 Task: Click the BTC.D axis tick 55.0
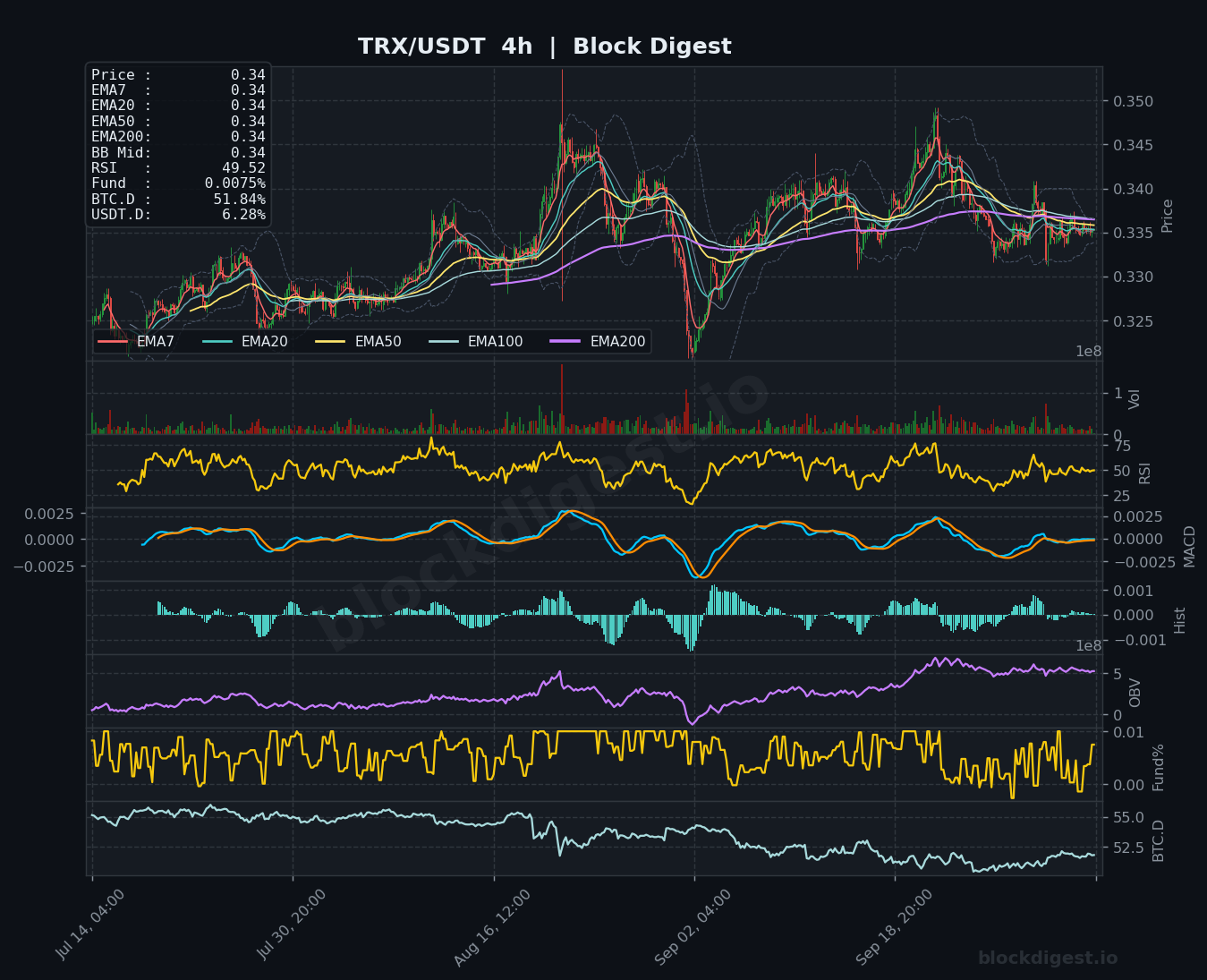click(x=1129, y=818)
